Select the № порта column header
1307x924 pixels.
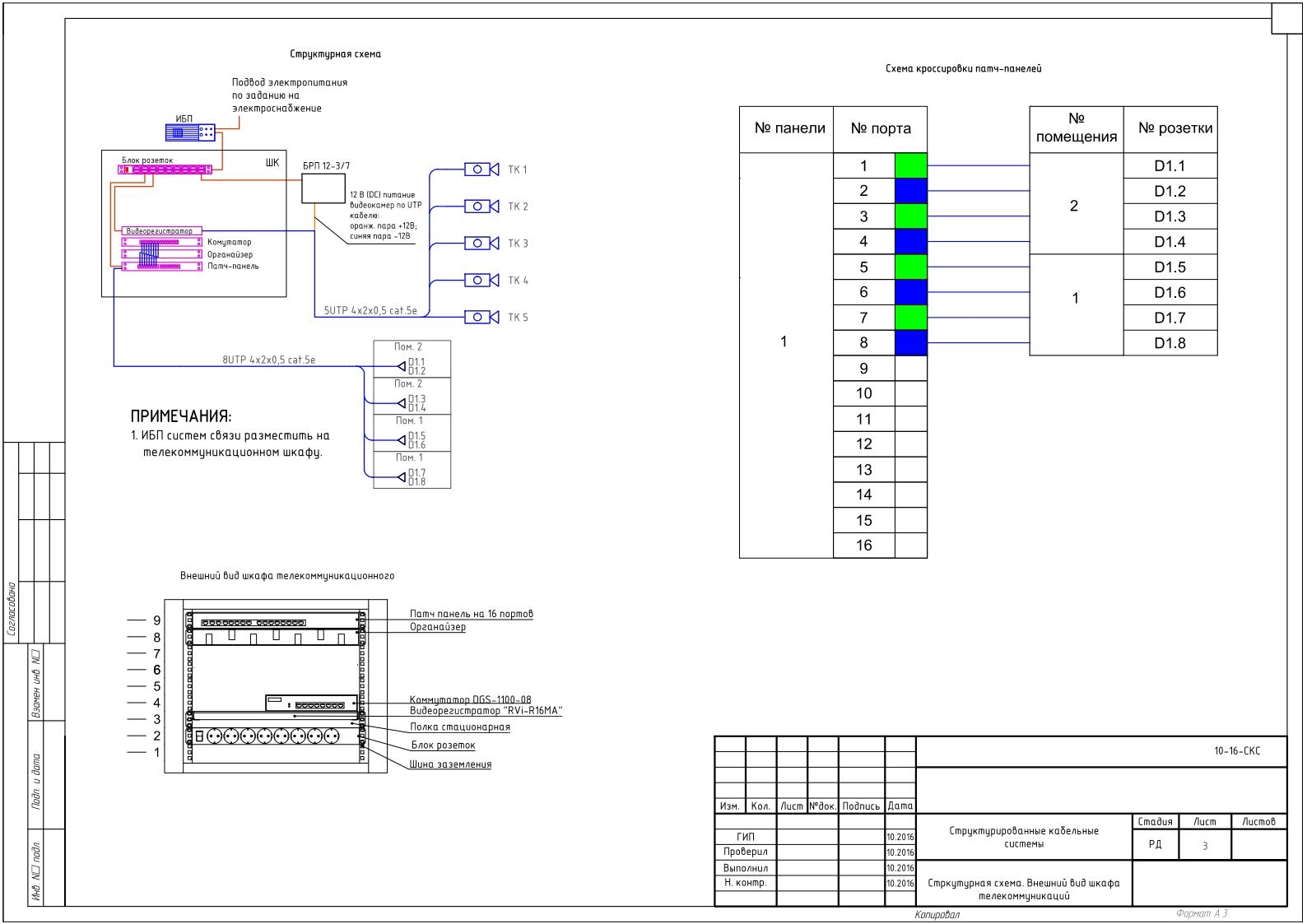[x=881, y=129]
